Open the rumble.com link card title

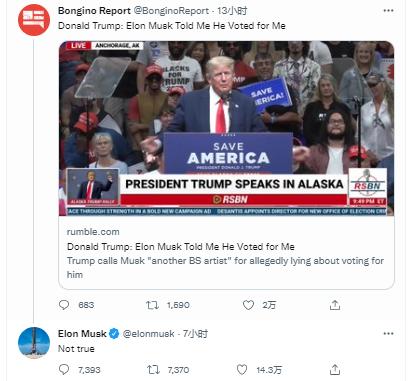[x=181, y=247]
